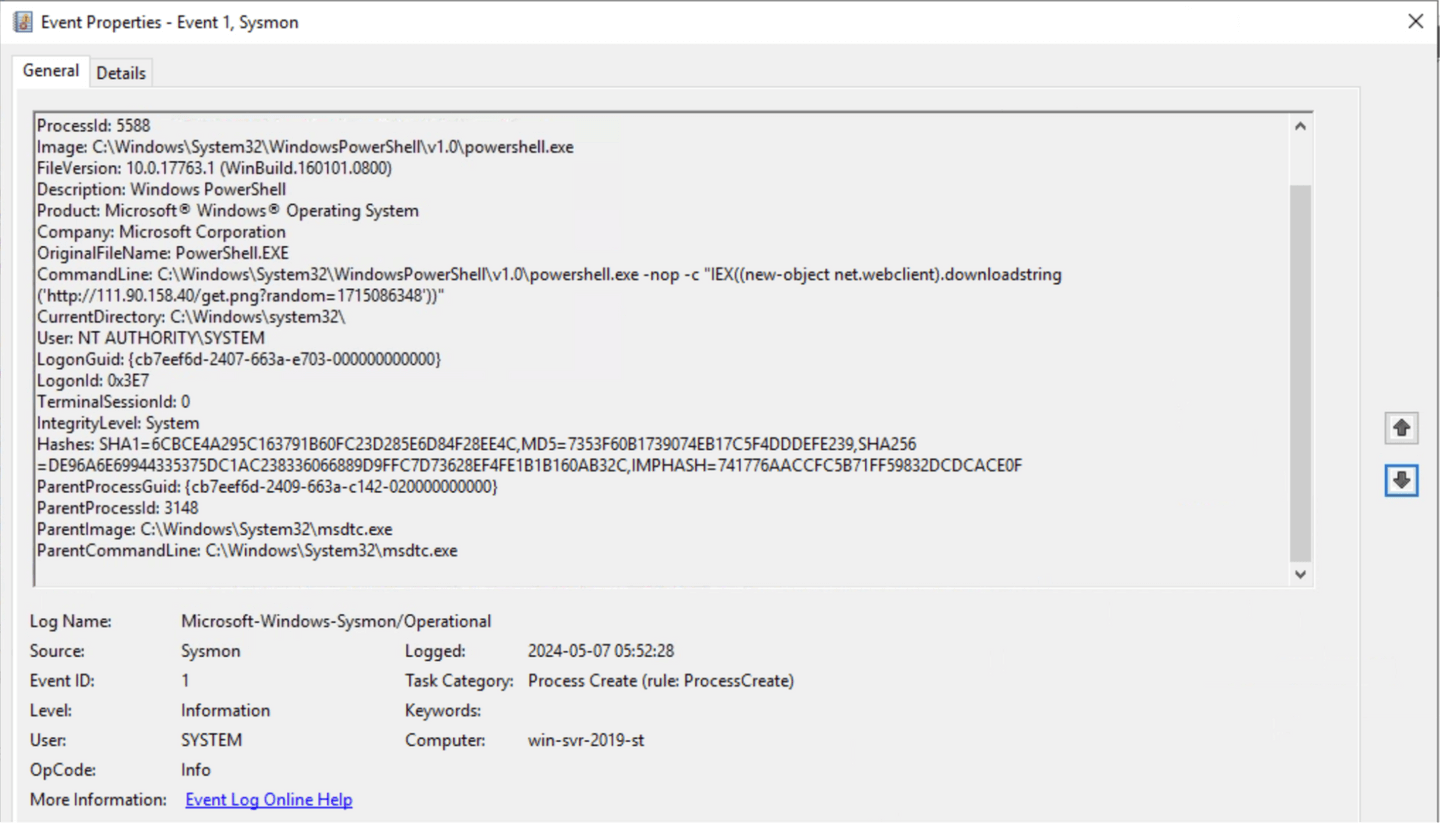Click the Hashes SHA1 line
The width and height of the screenshot is (1440, 823).
(x=477, y=444)
